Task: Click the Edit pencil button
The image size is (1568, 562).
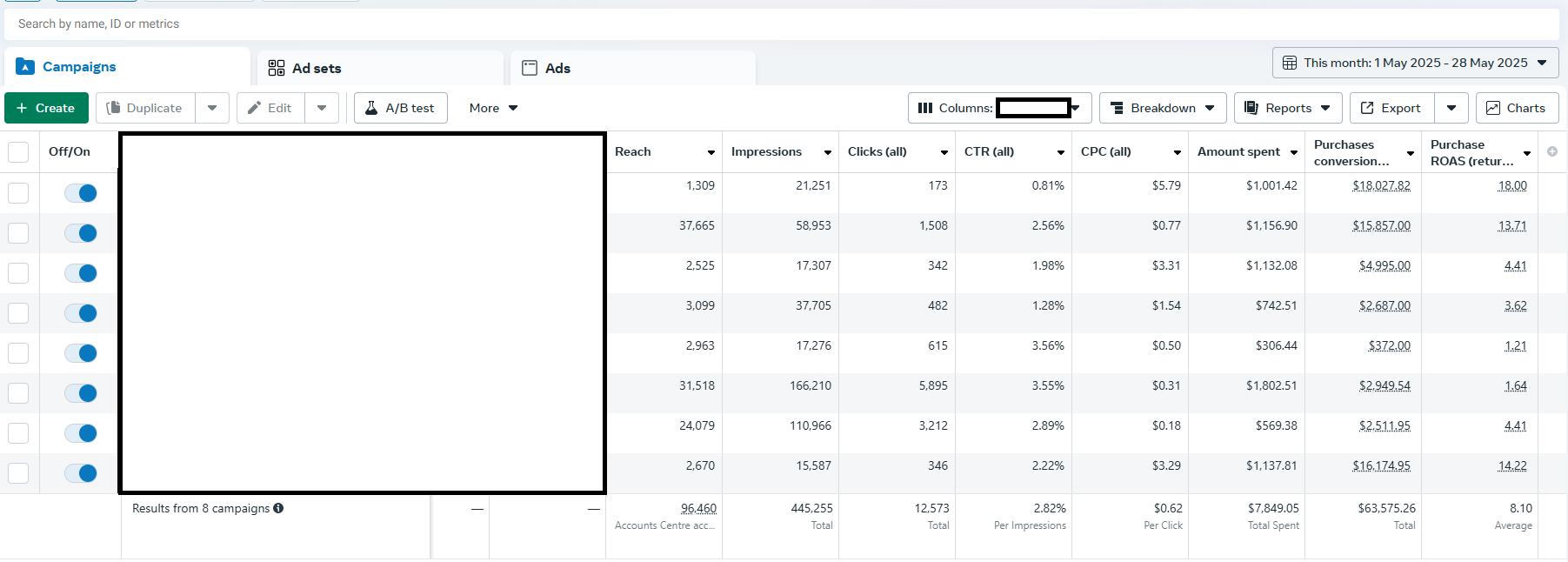Action: coord(270,108)
